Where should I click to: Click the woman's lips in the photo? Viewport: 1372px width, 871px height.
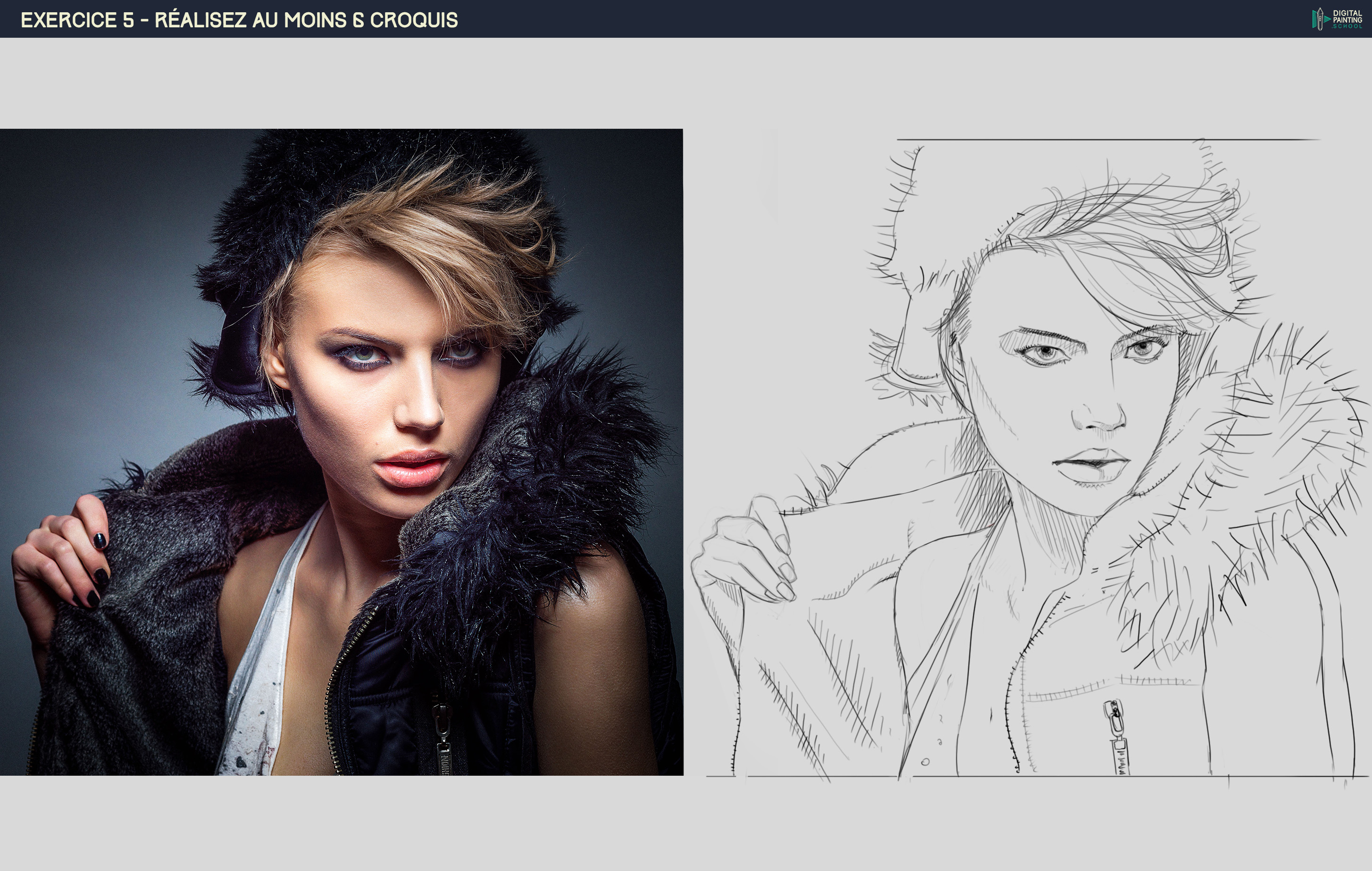coord(411,468)
